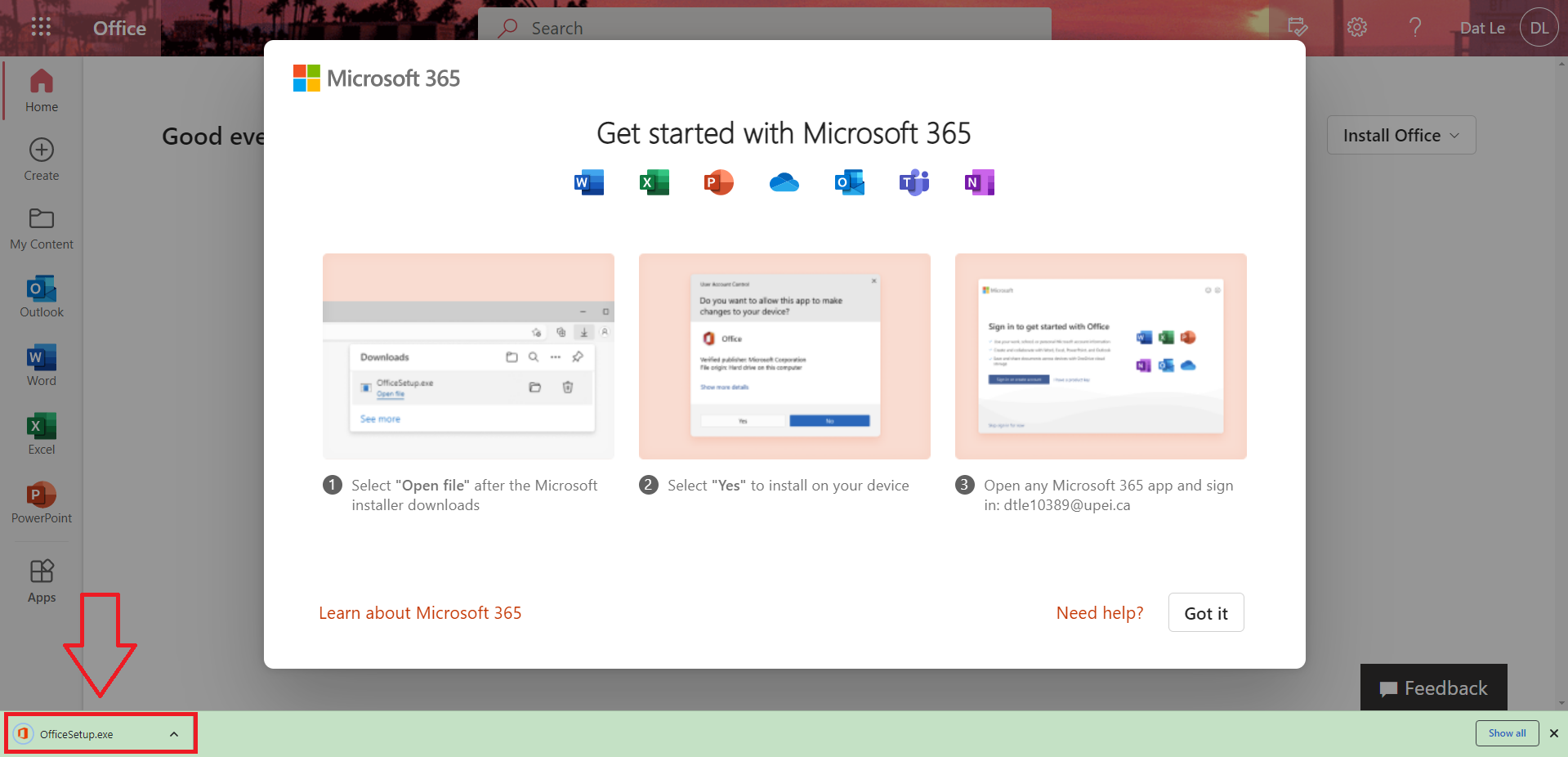Go to the Apps page in the sidebar
The height and width of the screenshot is (757, 1568).
[x=40, y=579]
